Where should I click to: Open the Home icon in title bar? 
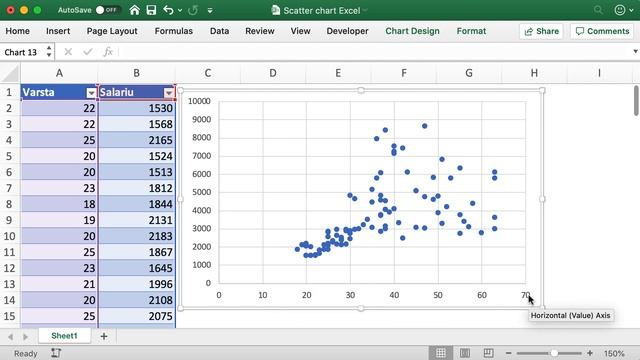[134, 10]
